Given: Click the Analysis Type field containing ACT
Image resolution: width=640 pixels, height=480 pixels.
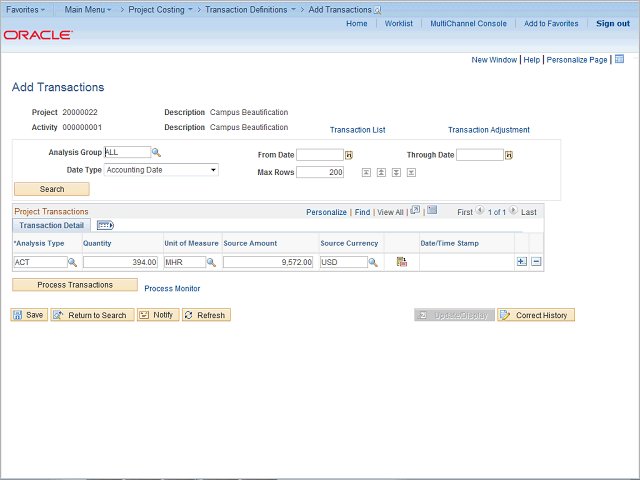Looking at the screenshot, I should 40,262.
